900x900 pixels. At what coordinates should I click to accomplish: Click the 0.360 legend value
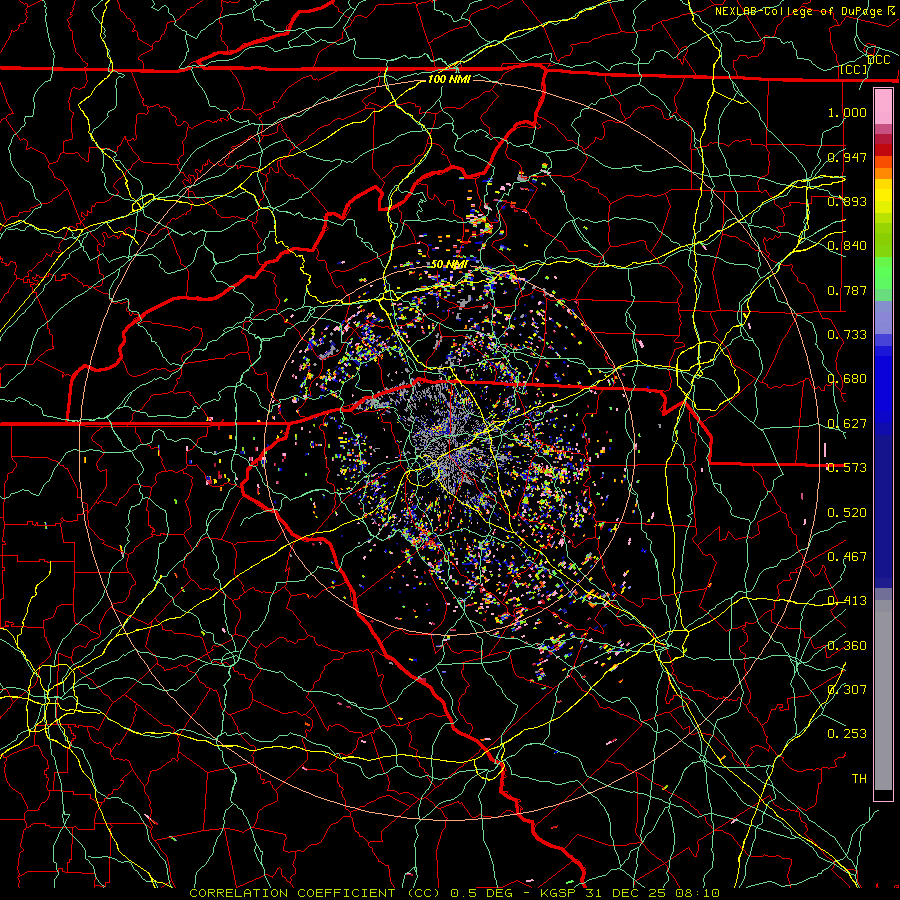tap(847, 646)
